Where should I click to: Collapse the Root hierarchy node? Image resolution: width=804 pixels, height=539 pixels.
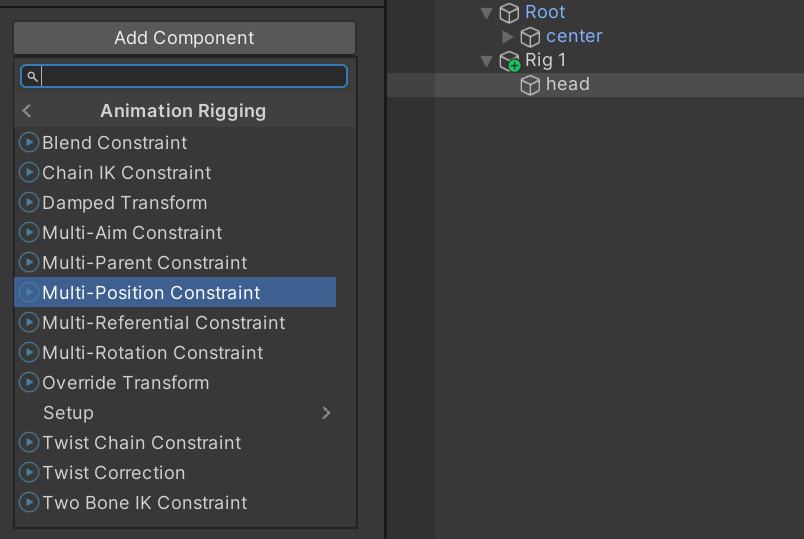pos(487,13)
